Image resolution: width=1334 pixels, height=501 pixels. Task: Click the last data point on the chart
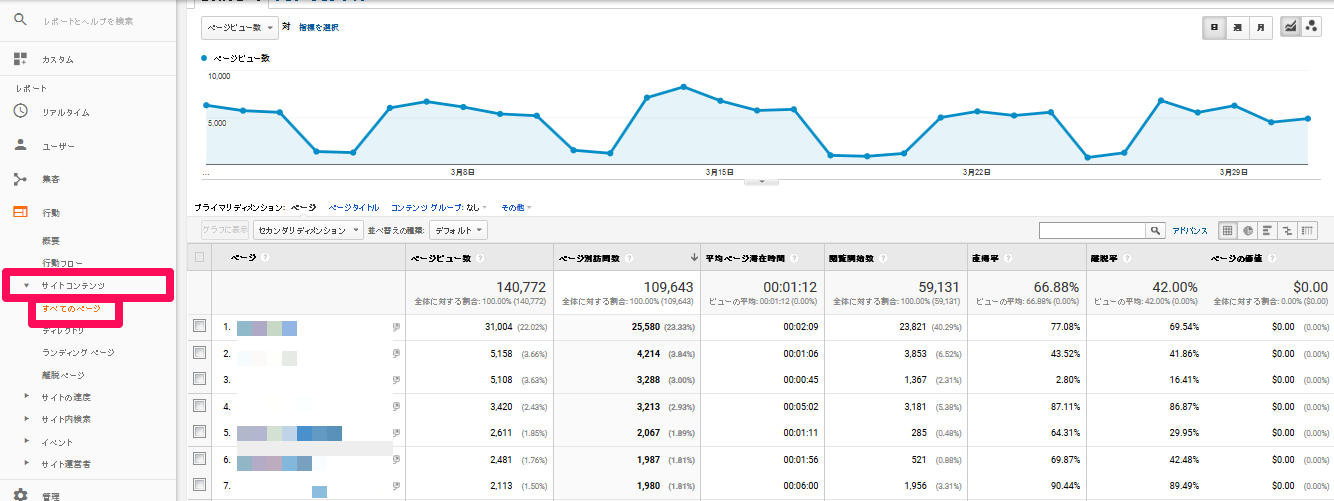coord(1308,118)
